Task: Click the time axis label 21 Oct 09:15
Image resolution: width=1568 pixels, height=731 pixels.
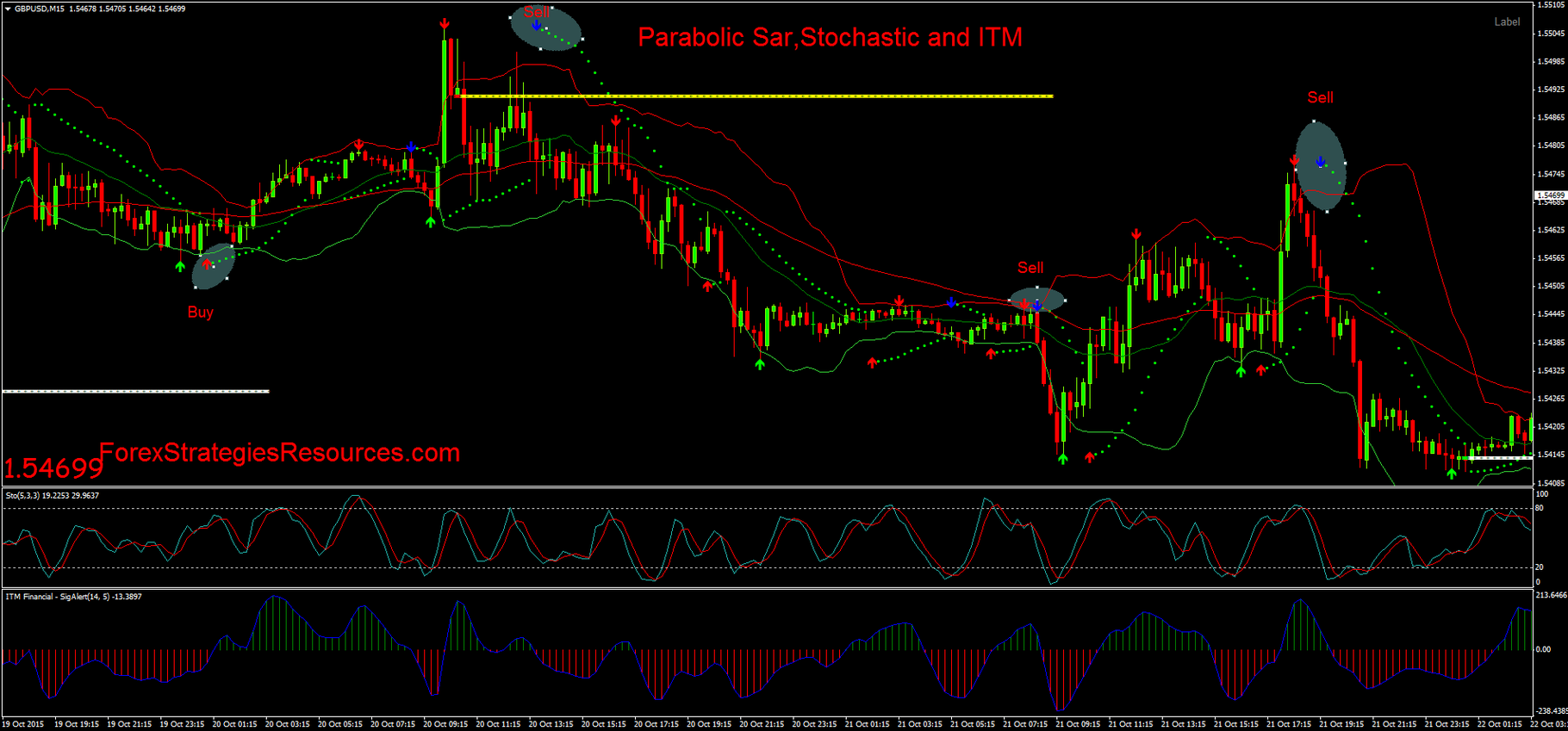Action: coord(1078,724)
